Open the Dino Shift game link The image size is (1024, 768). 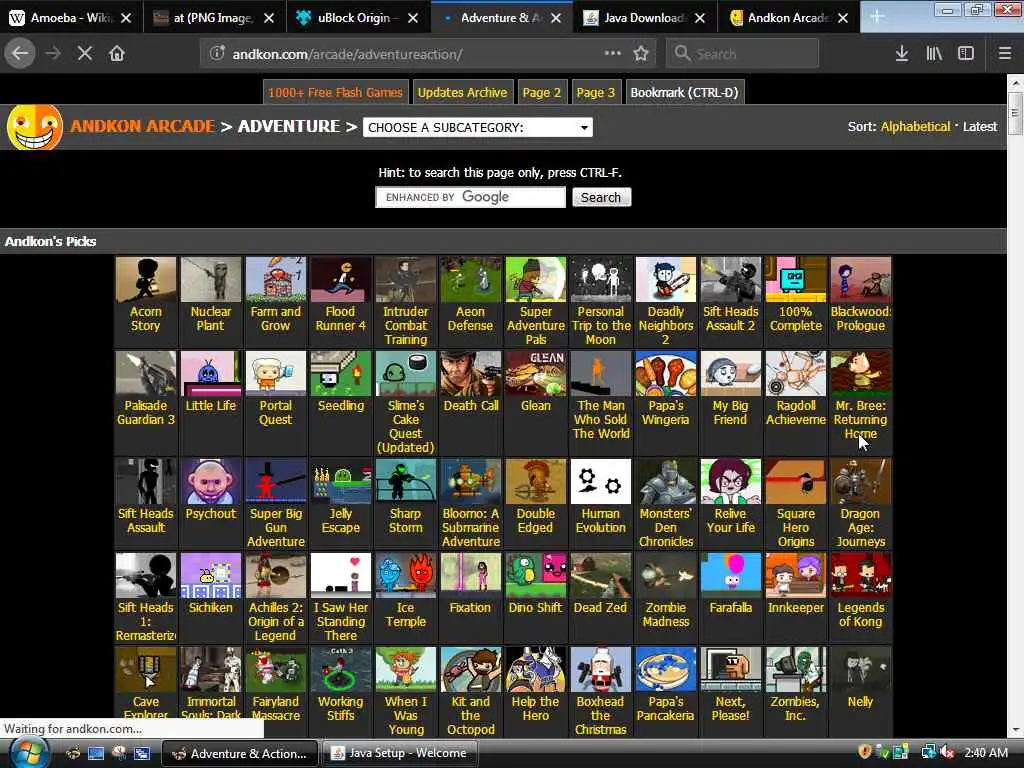[536, 607]
